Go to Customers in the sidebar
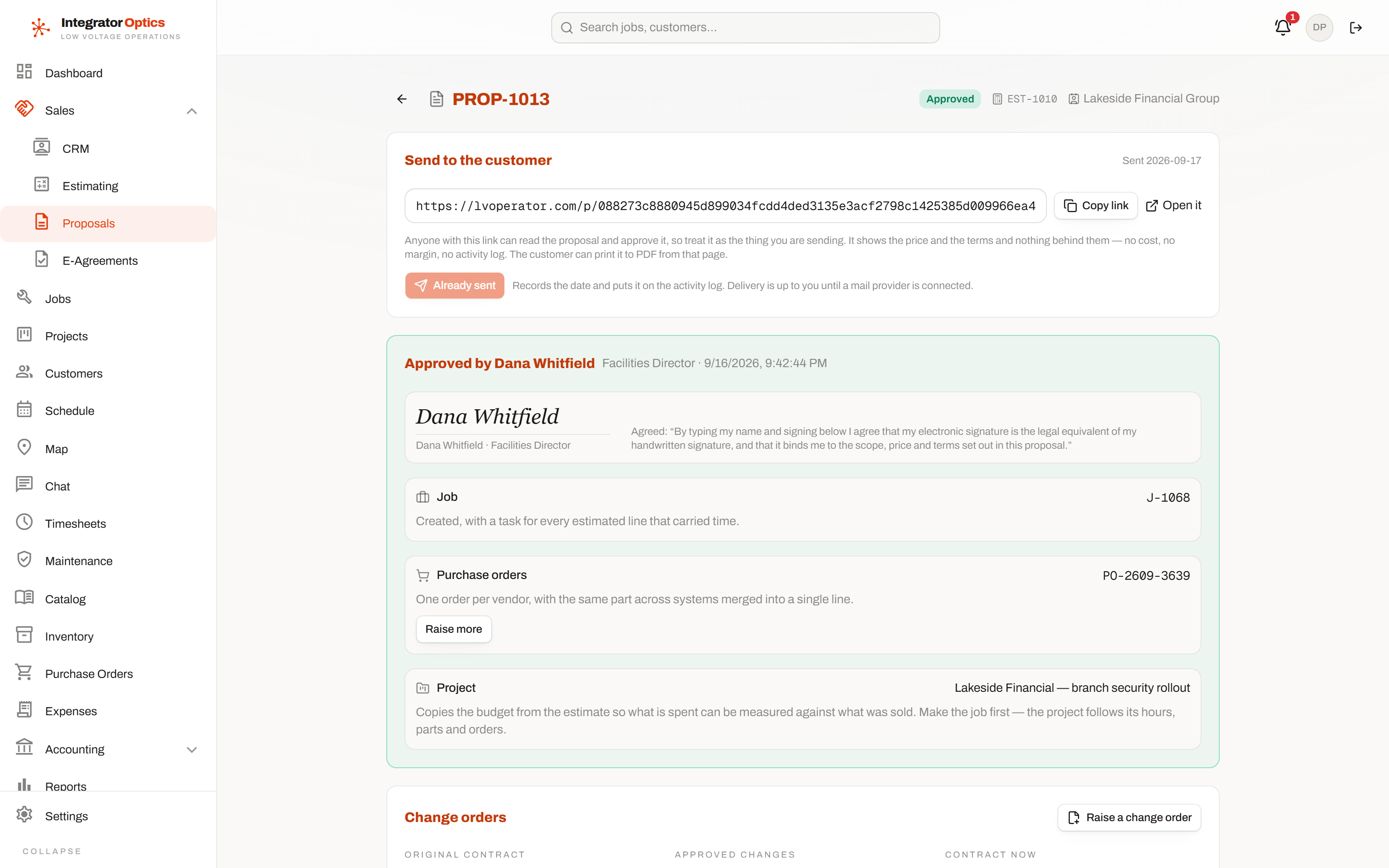Image resolution: width=1389 pixels, height=868 pixels. 108,373
